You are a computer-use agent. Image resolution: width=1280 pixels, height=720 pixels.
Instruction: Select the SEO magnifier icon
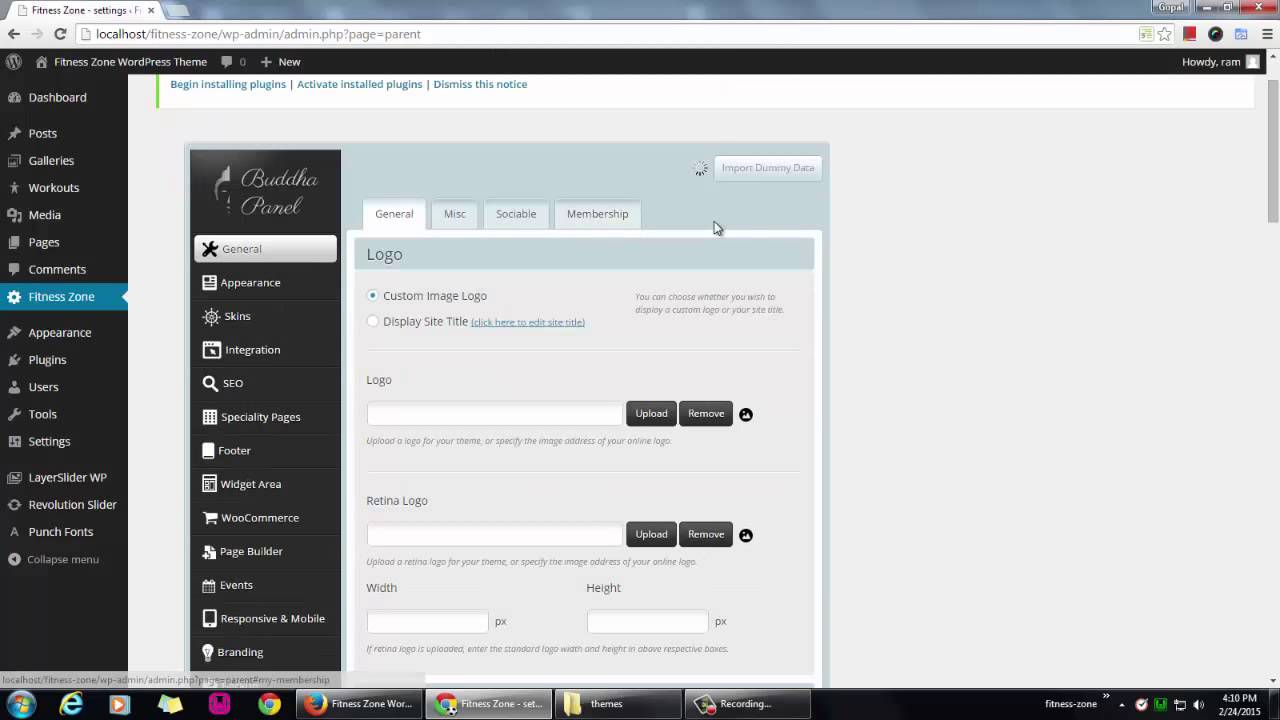point(210,383)
